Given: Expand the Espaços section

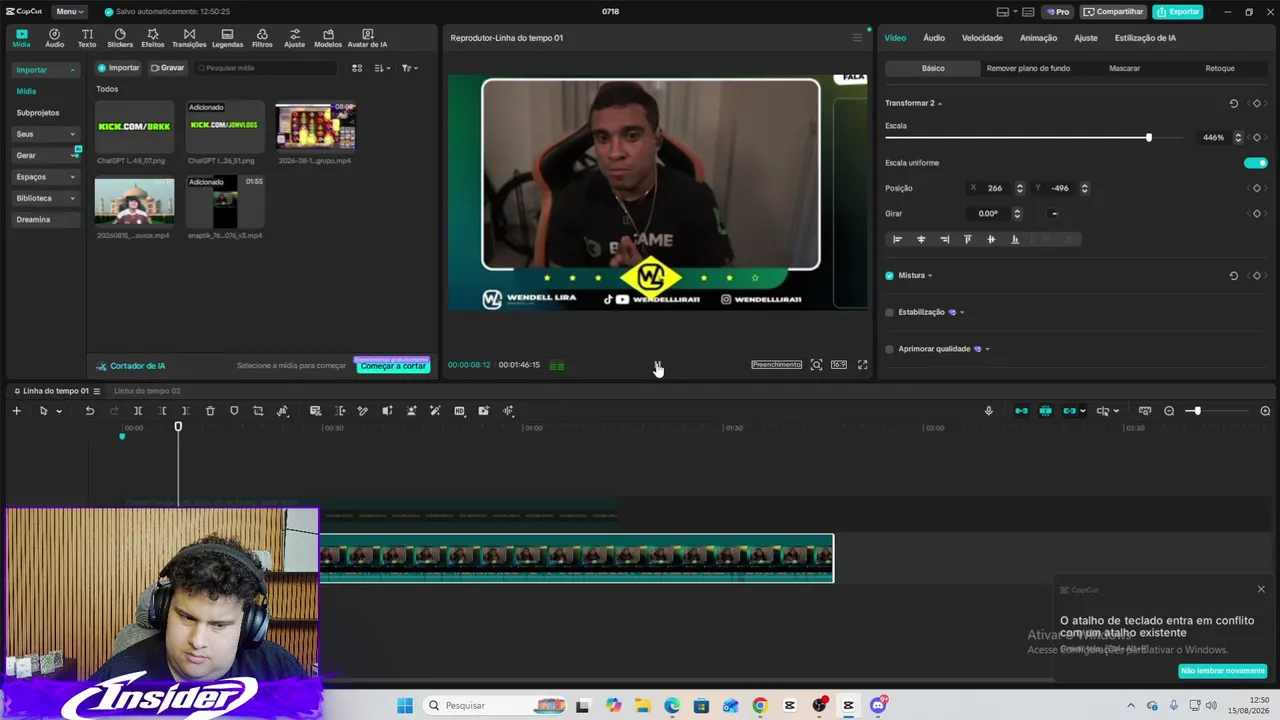Looking at the screenshot, I should point(45,177).
